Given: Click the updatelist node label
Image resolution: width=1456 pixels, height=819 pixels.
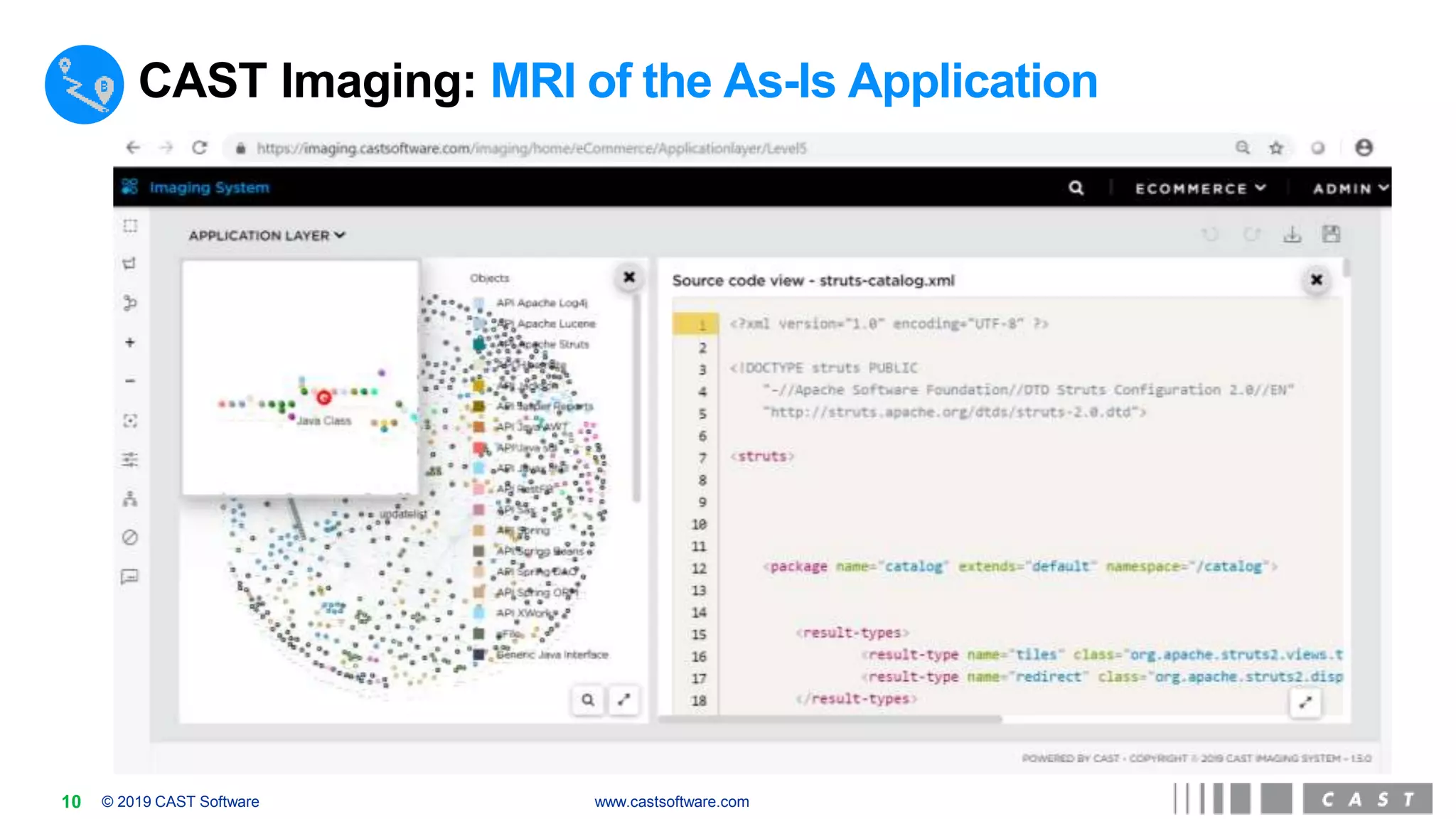Looking at the screenshot, I should pos(403,513).
